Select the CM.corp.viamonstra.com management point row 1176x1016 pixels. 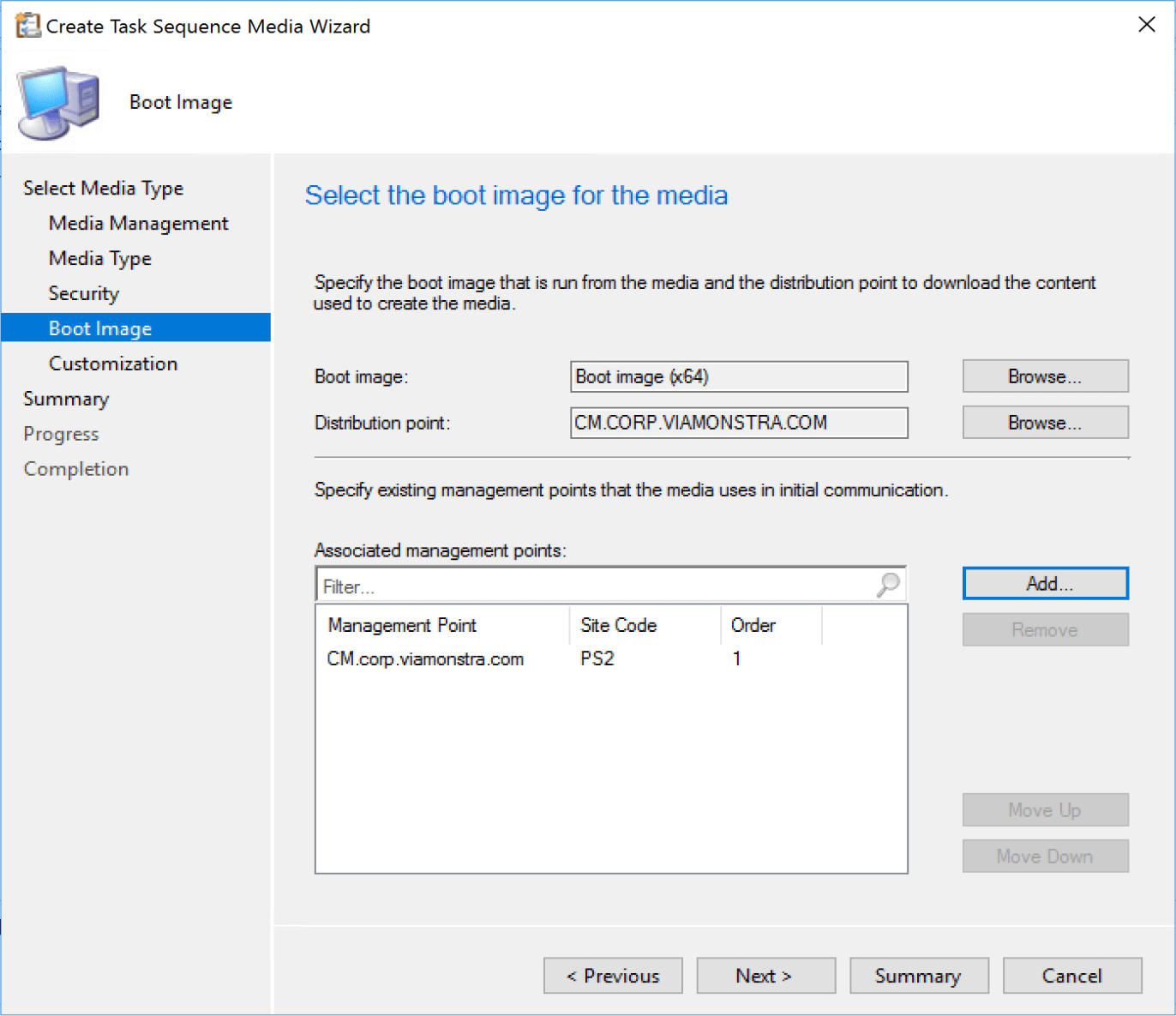pos(425,658)
